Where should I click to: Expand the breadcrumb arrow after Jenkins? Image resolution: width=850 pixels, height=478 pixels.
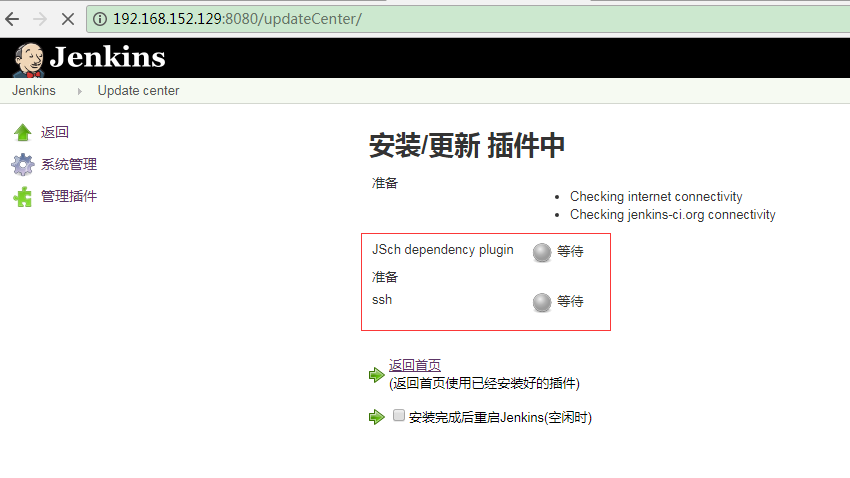tap(80, 91)
